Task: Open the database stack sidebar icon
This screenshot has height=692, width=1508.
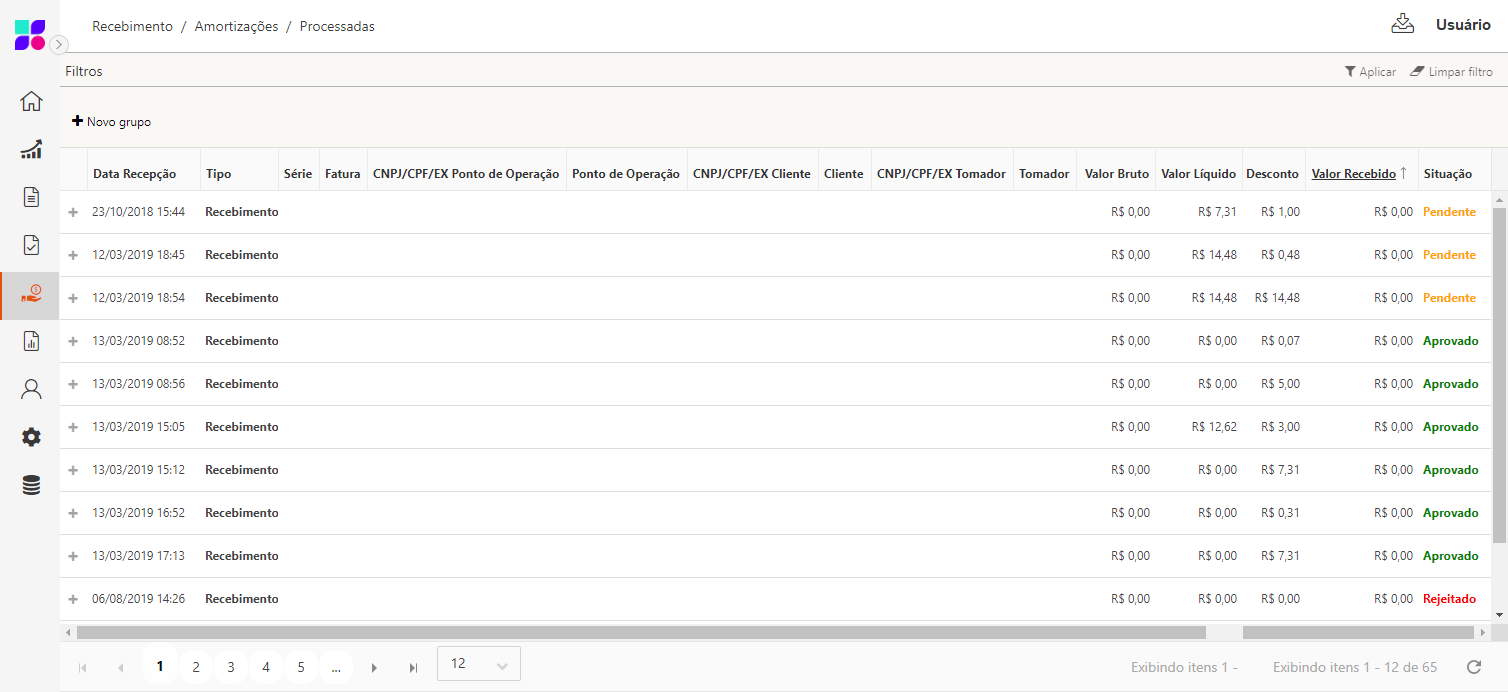Action: [31, 485]
